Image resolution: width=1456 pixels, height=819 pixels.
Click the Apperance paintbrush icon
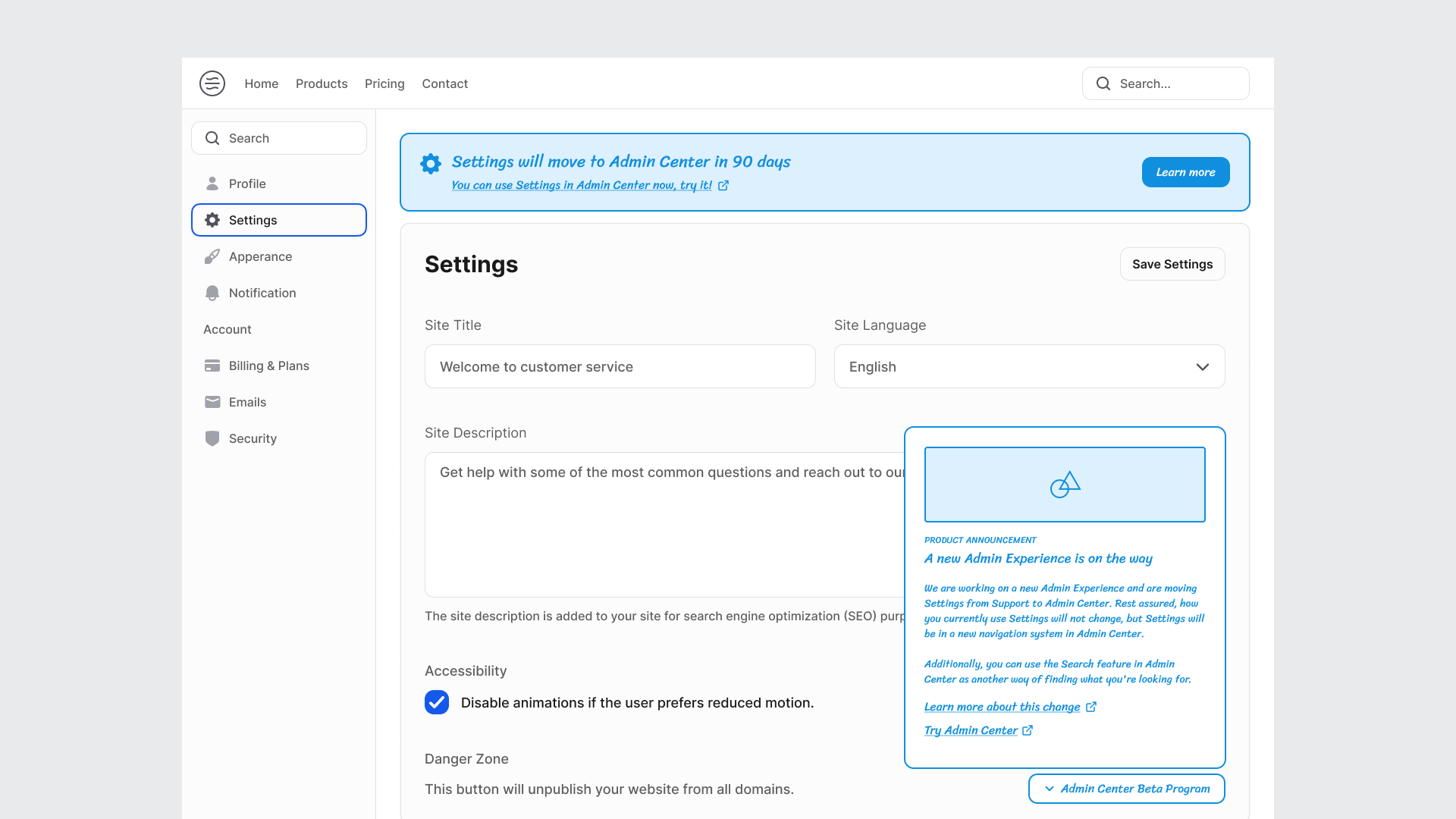212,256
